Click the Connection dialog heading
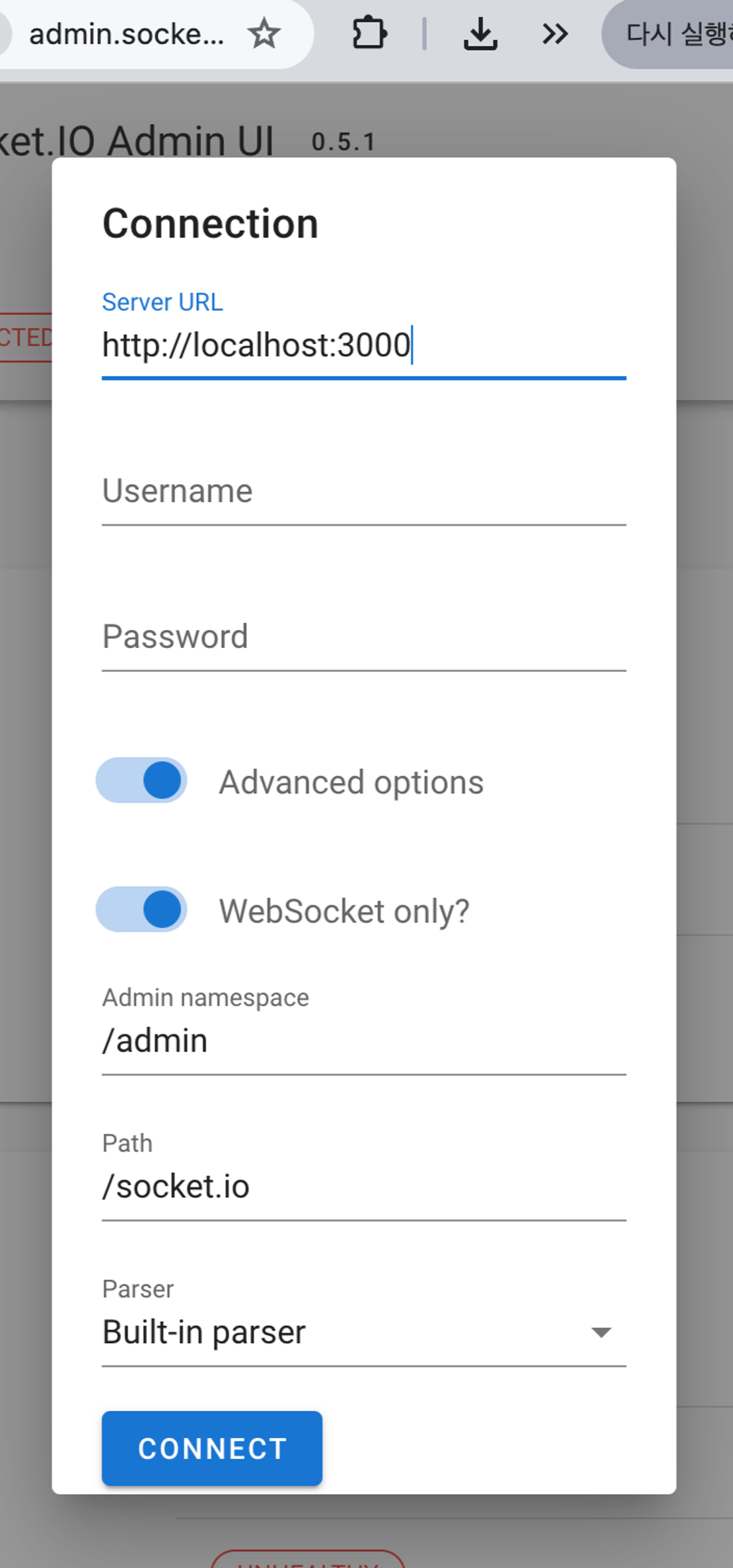 click(x=210, y=224)
